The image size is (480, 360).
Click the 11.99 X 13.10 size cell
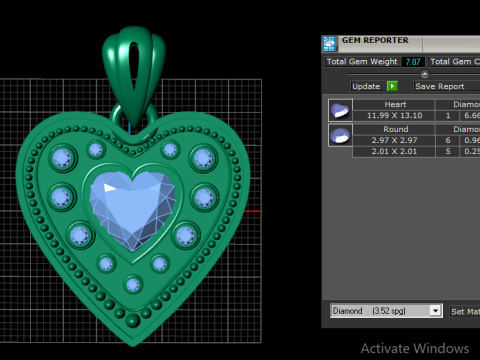394,115
